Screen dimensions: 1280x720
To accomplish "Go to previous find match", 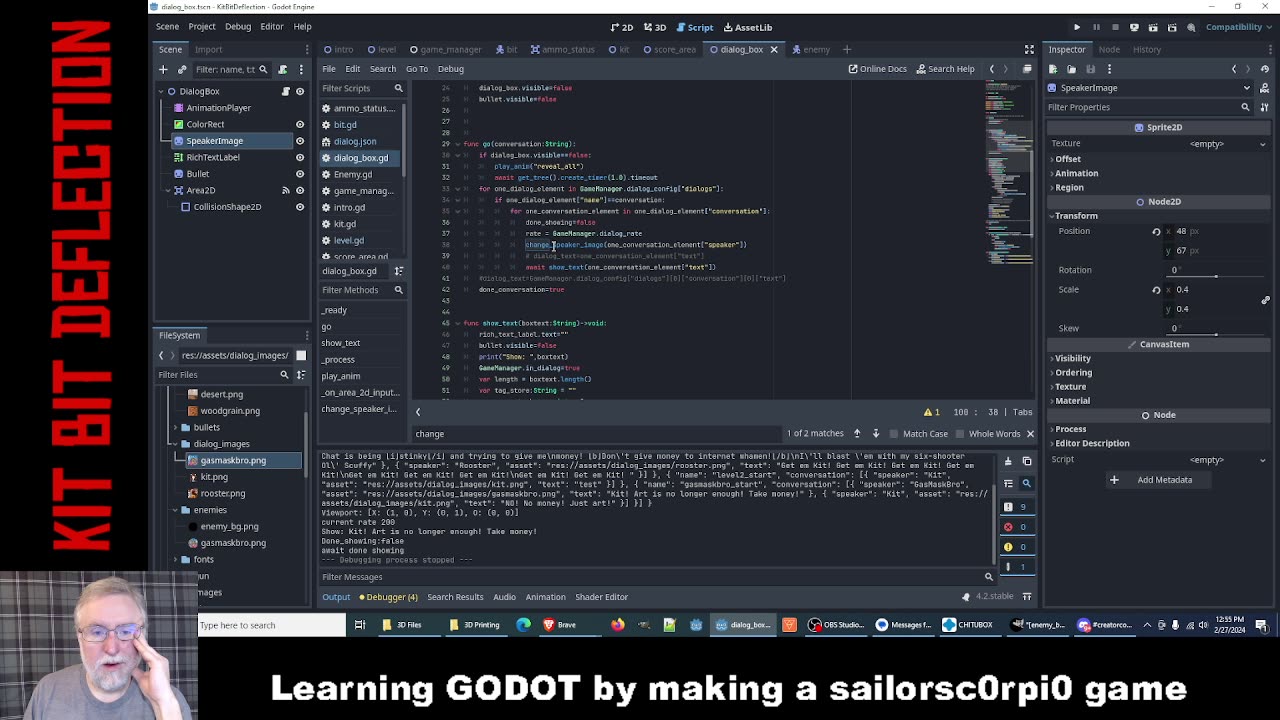I will 857,433.
